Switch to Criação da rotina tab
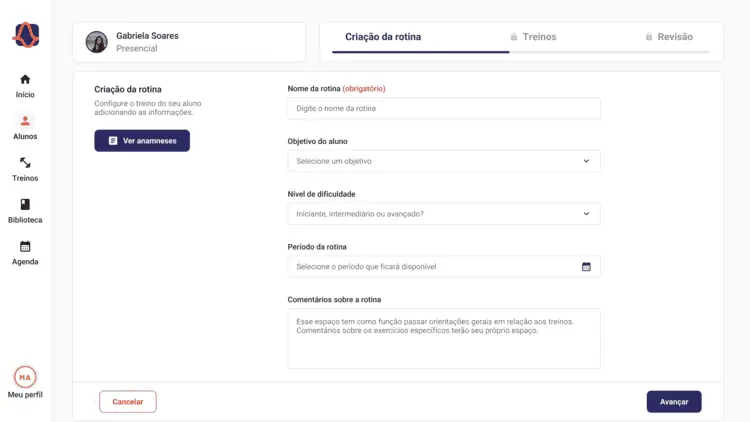 (x=383, y=37)
